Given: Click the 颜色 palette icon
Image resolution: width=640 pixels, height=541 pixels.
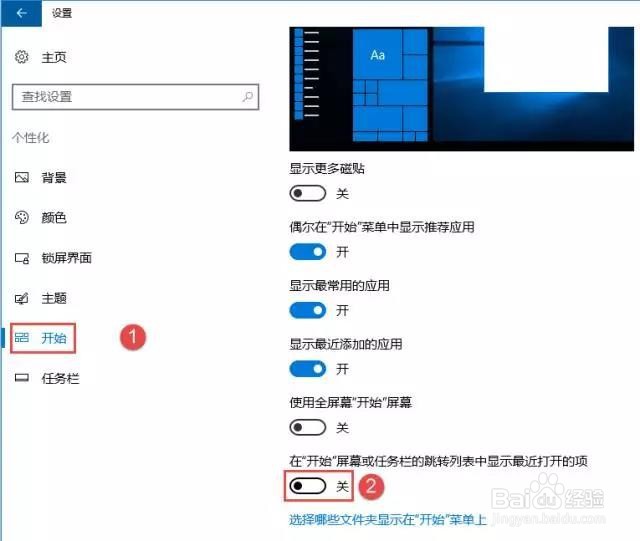Looking at the screenshot, I should point(22,217).
